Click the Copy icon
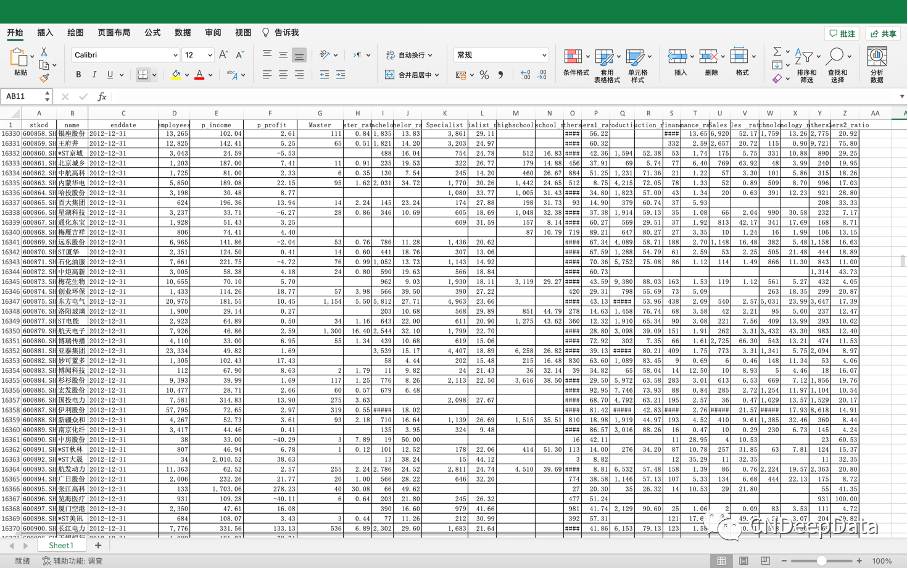908x568 pixels. click(44, 65)
